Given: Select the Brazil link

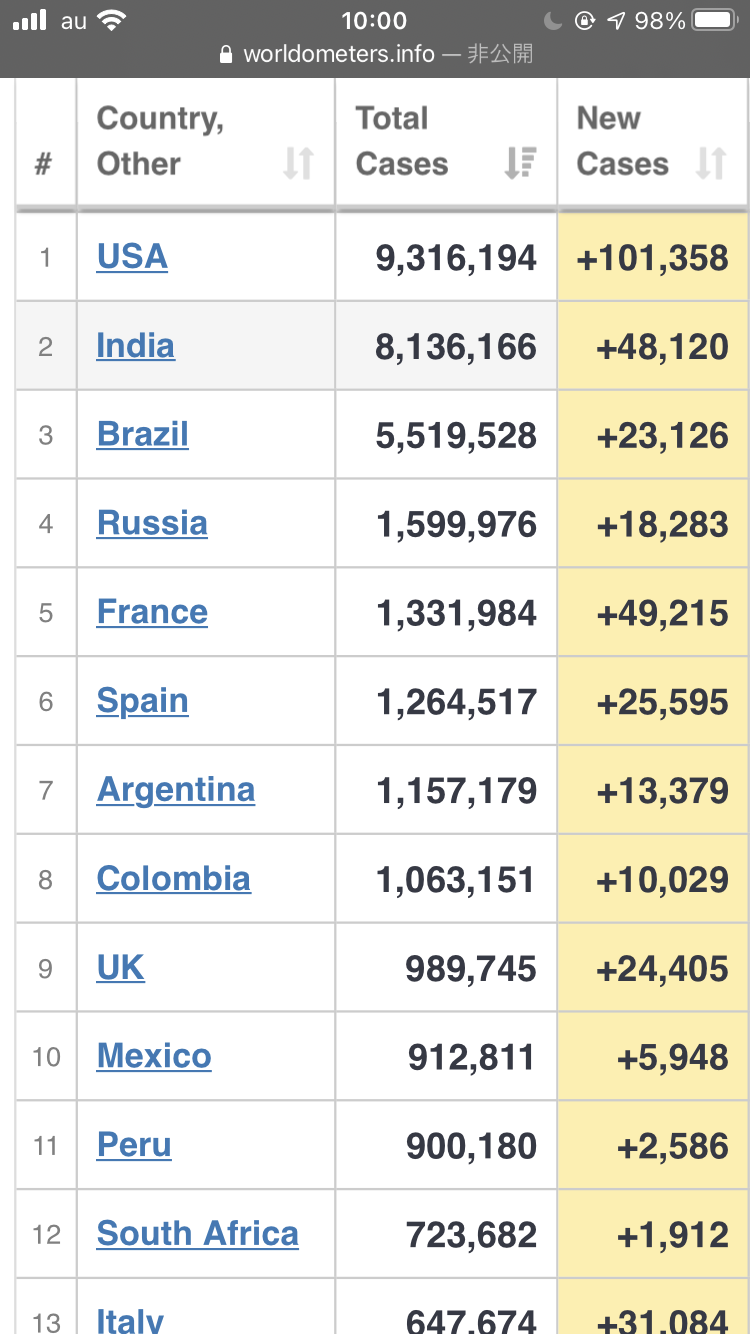Looking at the screenshot, I should tap(142, 435).
